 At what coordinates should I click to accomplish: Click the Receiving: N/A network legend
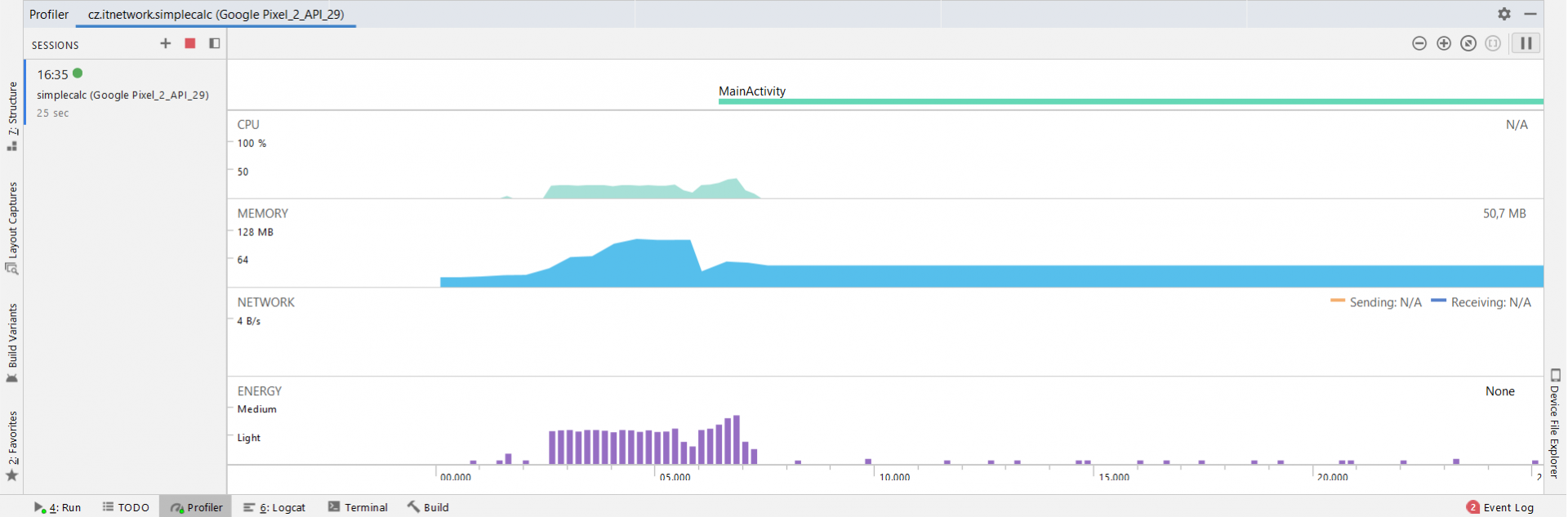click(x=1481, y=302)
